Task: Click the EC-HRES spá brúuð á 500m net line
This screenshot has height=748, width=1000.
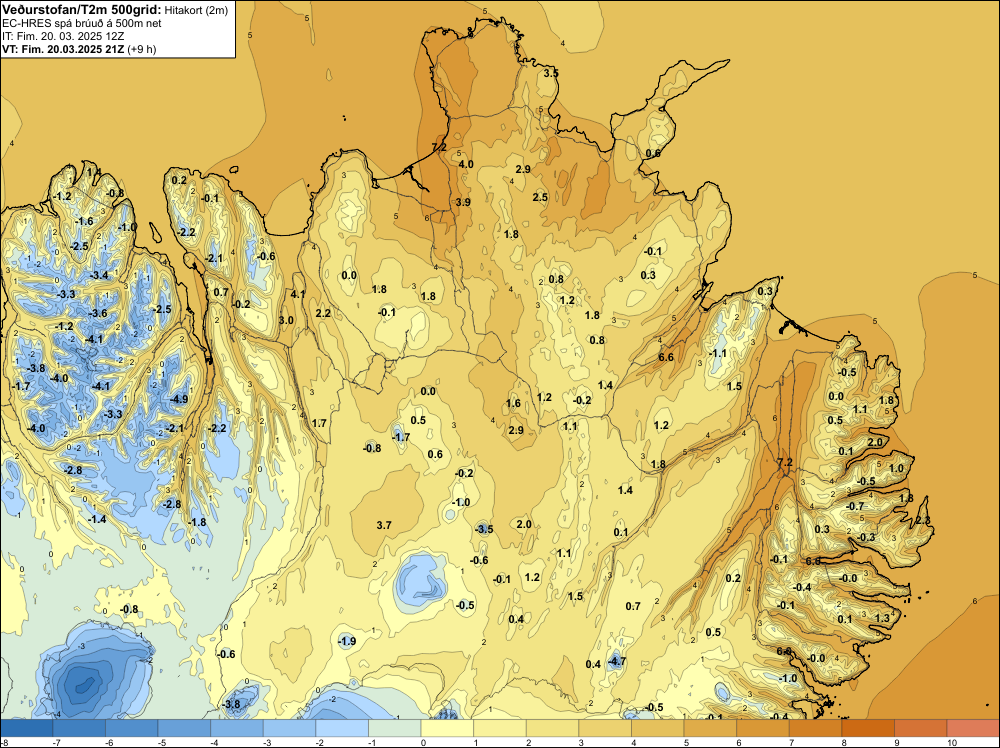Action: (82, 24)
